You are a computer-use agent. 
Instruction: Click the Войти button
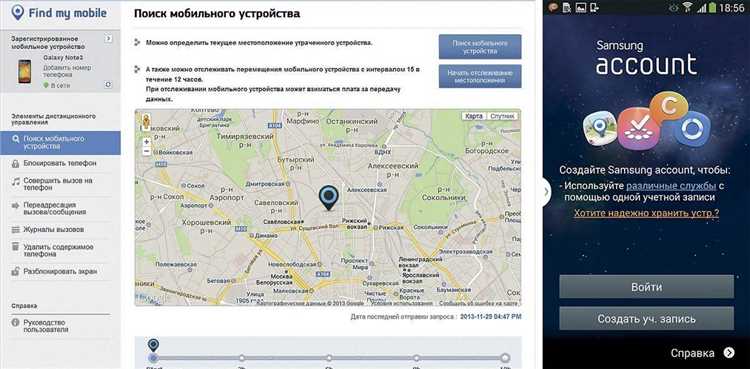point(646,287)
